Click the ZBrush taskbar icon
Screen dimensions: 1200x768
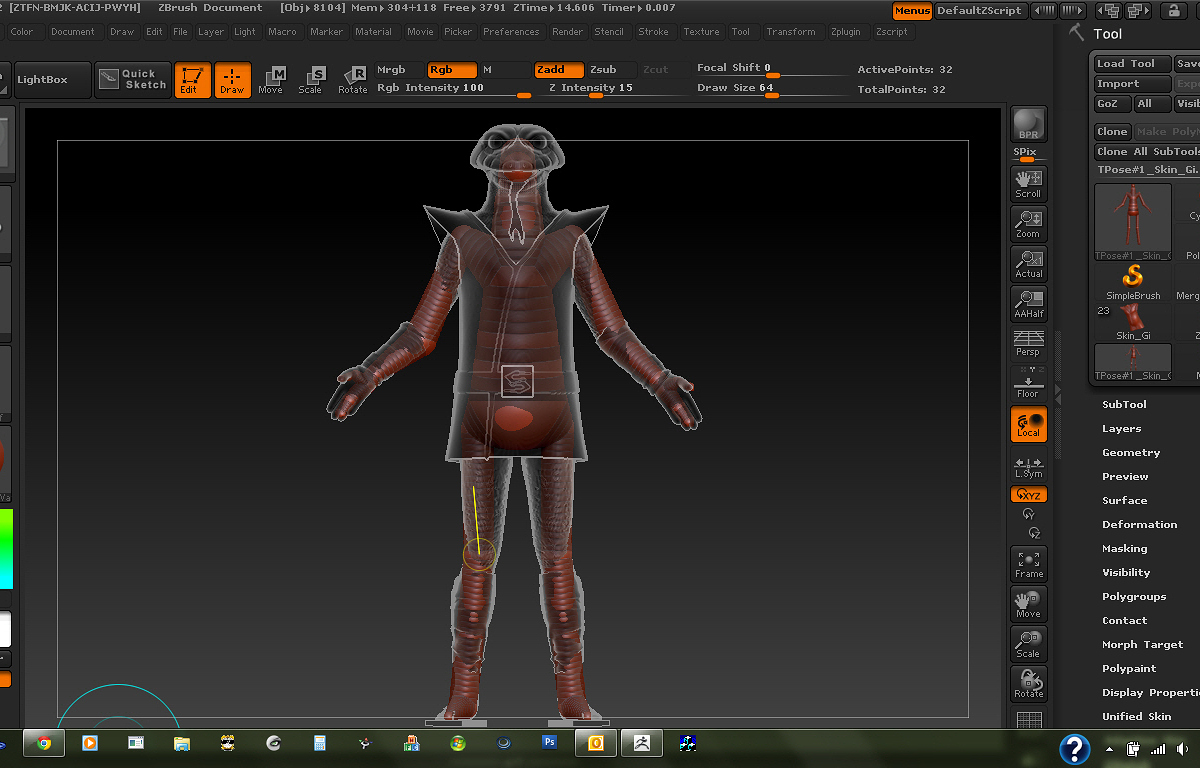pyautogui.click(x=642, y=743)
